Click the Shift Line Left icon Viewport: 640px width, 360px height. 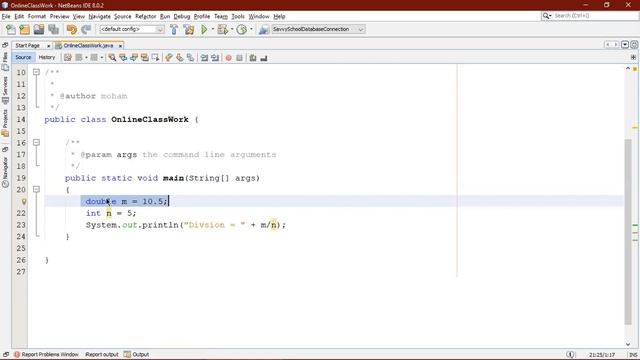coord(204,58)
